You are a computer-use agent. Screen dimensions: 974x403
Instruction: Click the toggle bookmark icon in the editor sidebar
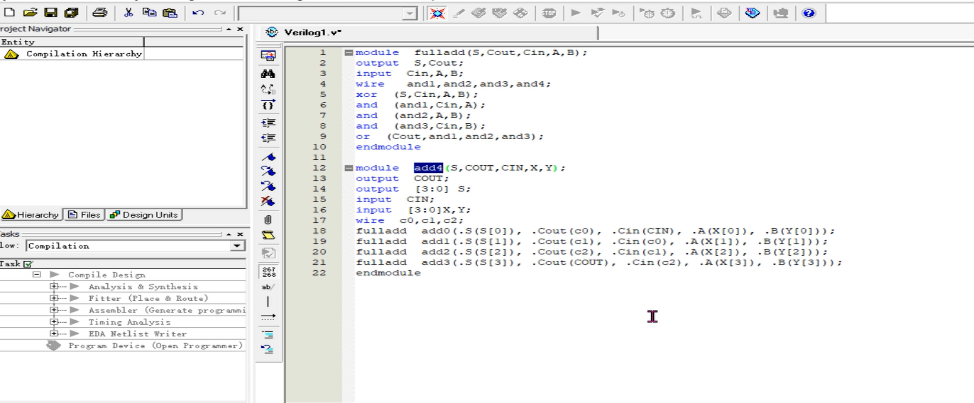(268, 157)
